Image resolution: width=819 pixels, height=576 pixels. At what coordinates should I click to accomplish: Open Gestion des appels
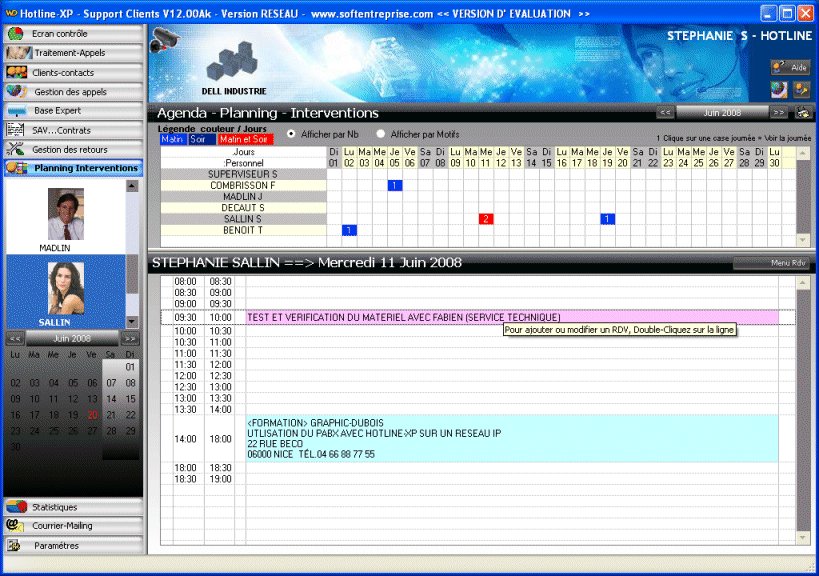coord(72,91)
